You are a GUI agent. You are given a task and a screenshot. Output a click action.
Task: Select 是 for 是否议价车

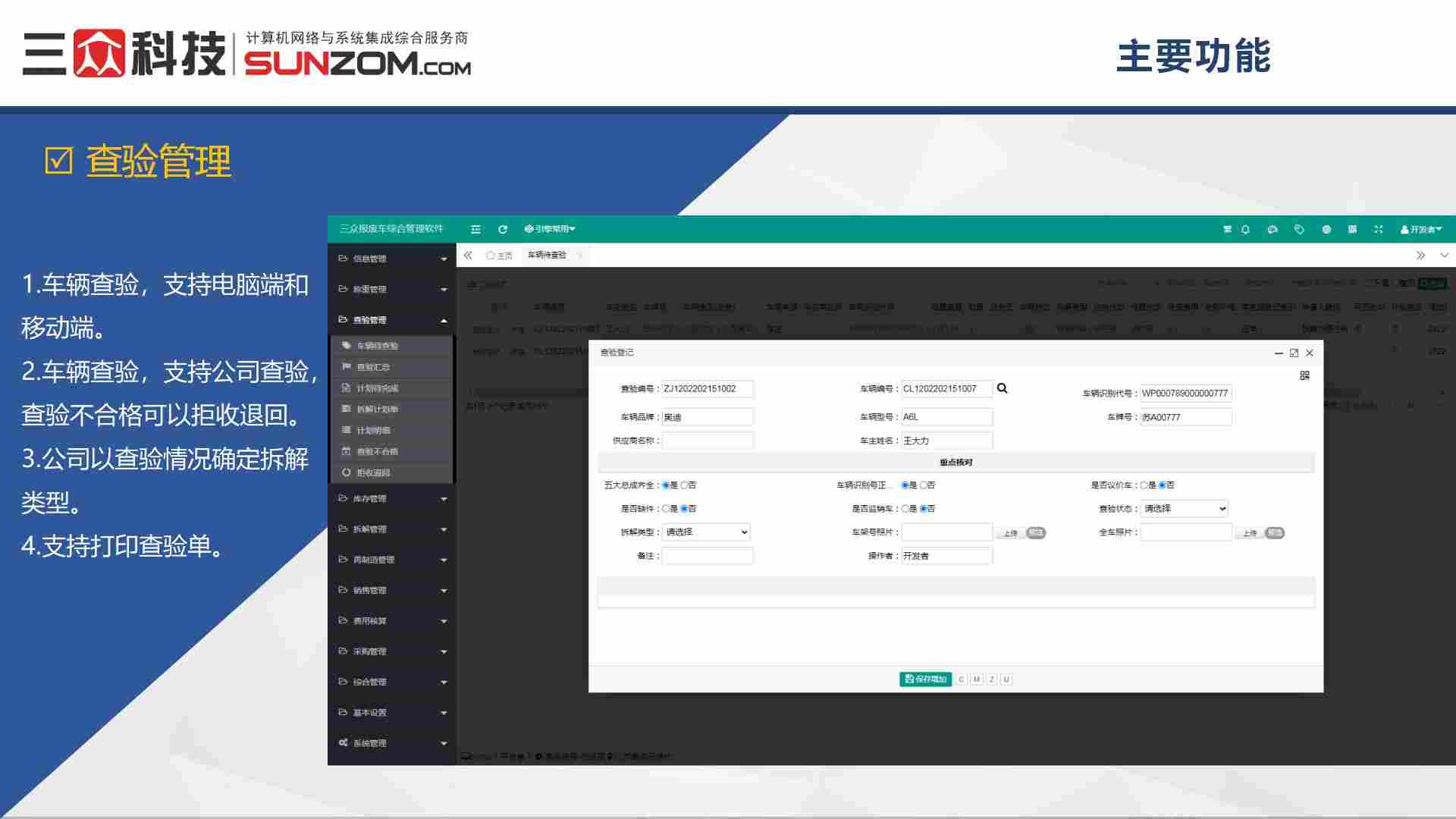[x=1144, y=485]
